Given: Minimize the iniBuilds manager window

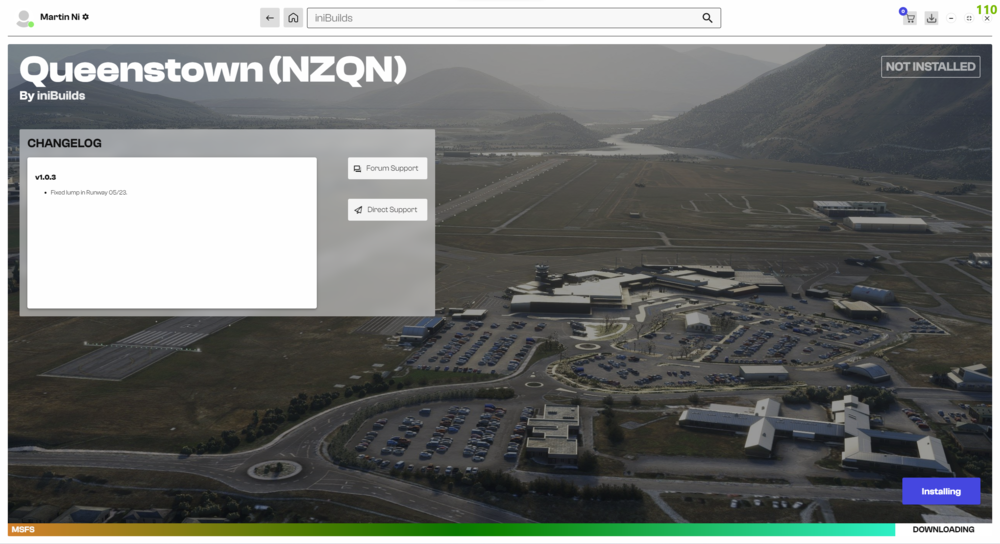Looking at the screenshot, I should click(951, 18).
